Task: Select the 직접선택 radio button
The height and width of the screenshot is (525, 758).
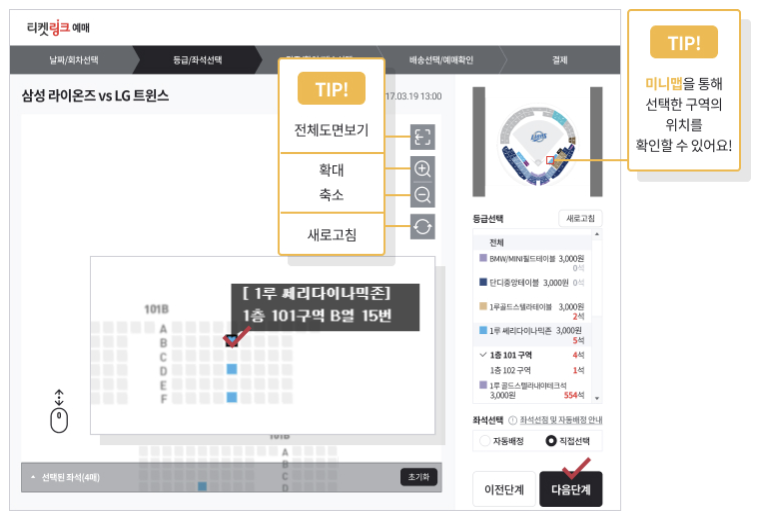Action: (x=551, y=441)
